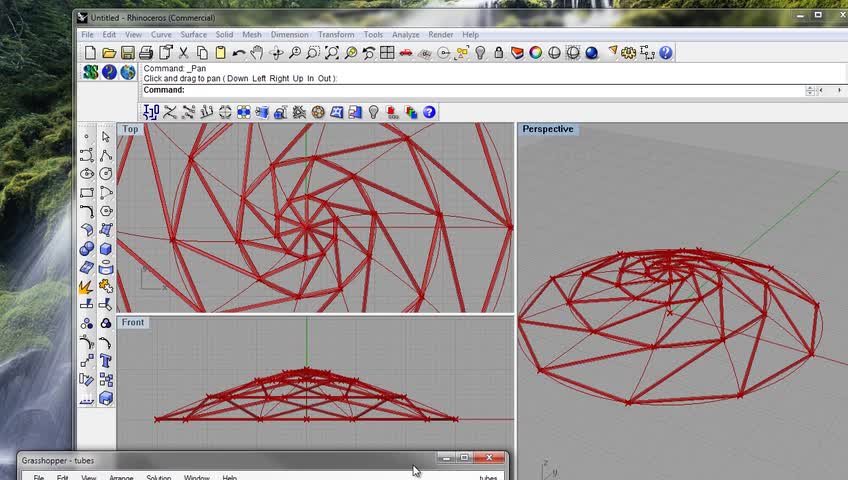848x480 pixels.
Task: Close the Grasshopper - tubes window
Action: tap(489, 458)
